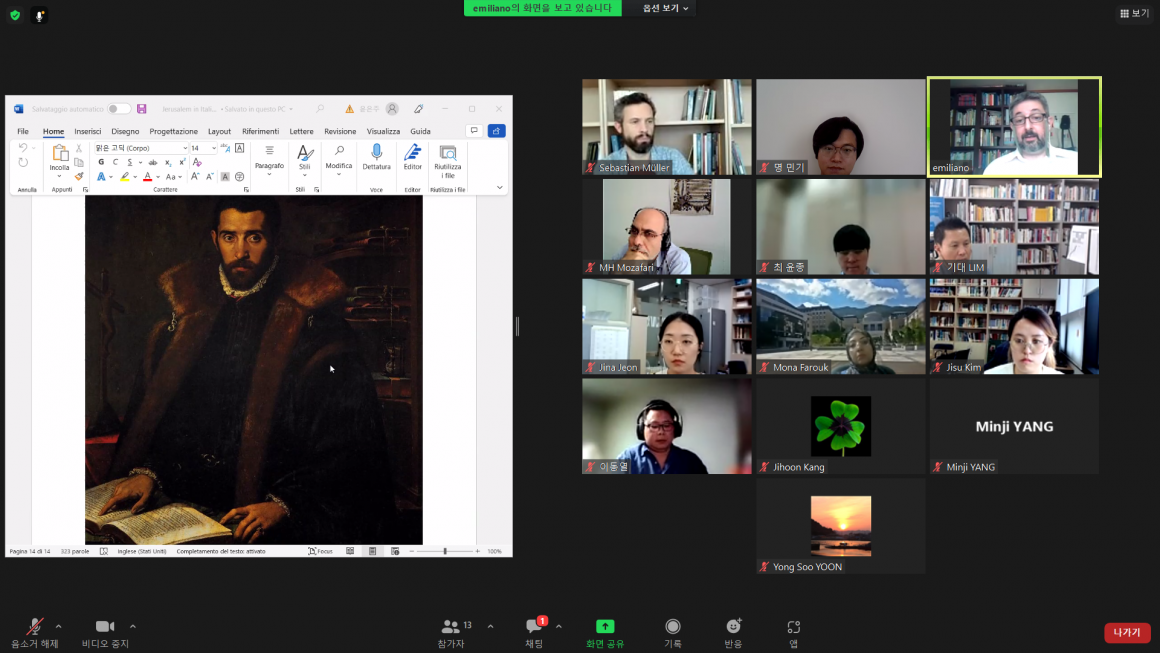Toggle Salvataggio automatico switch
The image size is (1160, 653).
coord(118,109)
